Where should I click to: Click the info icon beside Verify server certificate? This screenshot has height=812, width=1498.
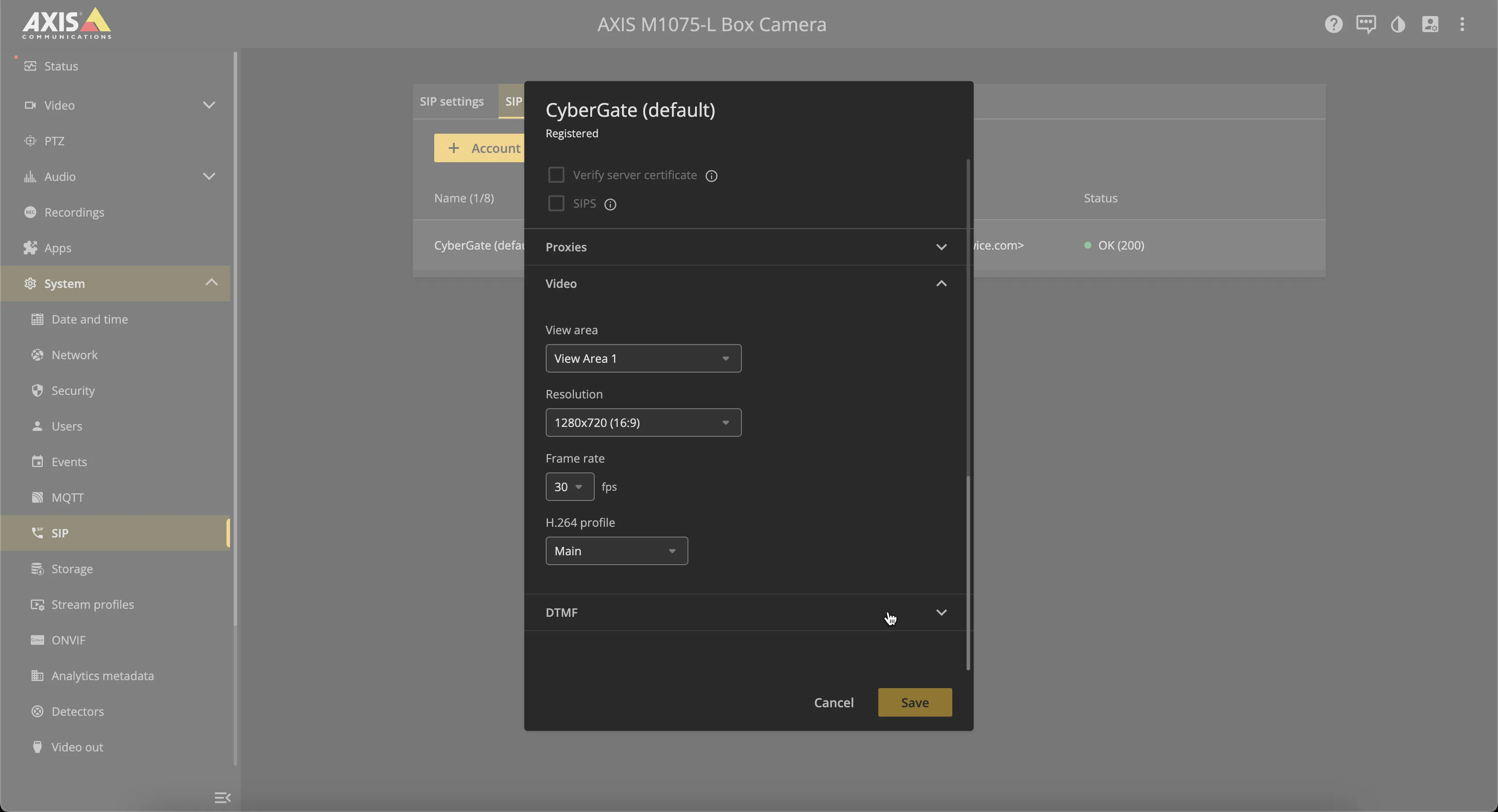tap(711, 176)
